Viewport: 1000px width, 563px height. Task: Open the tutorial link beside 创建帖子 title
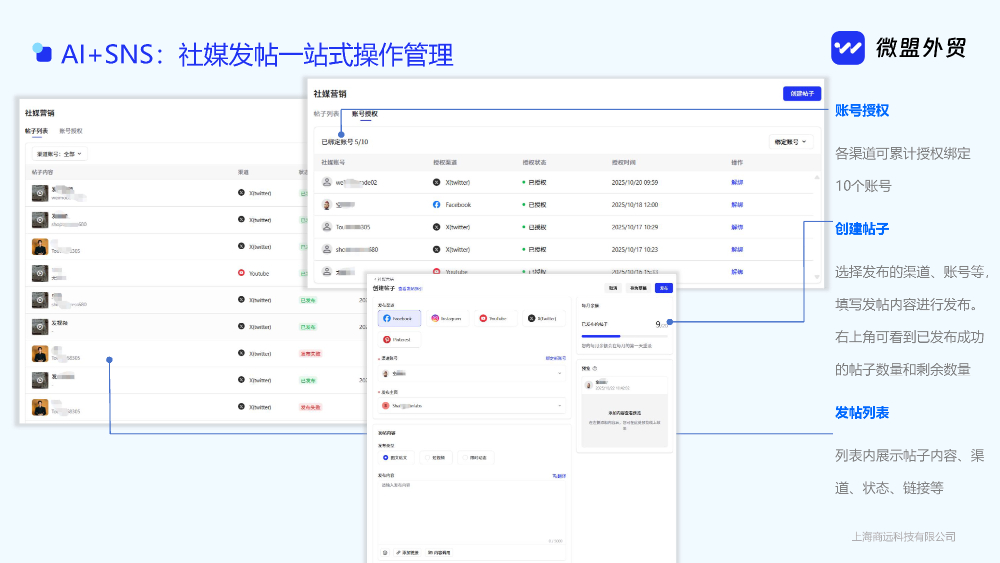[x=410, y=289]
